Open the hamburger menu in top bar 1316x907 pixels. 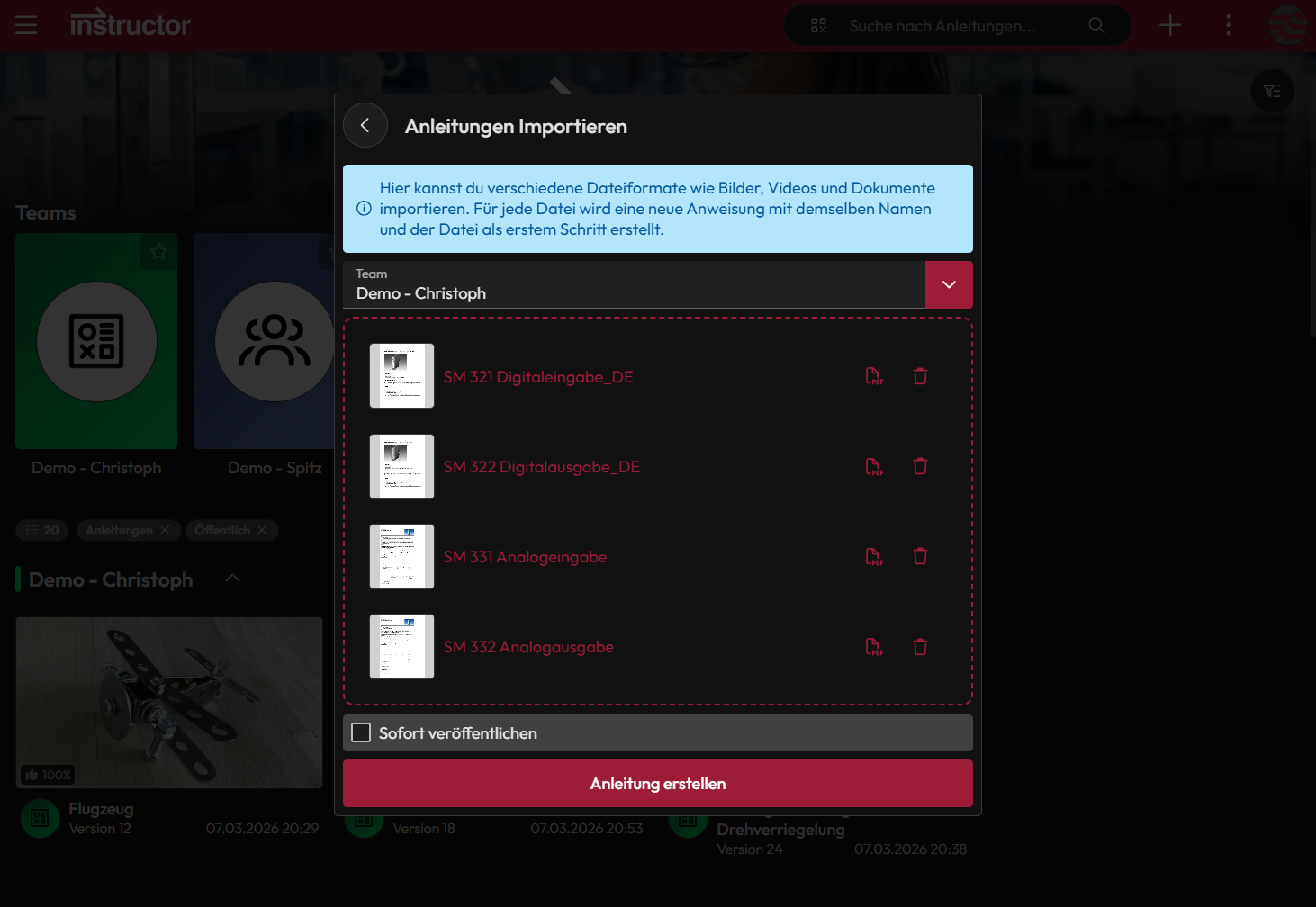[x=26, y=25]
